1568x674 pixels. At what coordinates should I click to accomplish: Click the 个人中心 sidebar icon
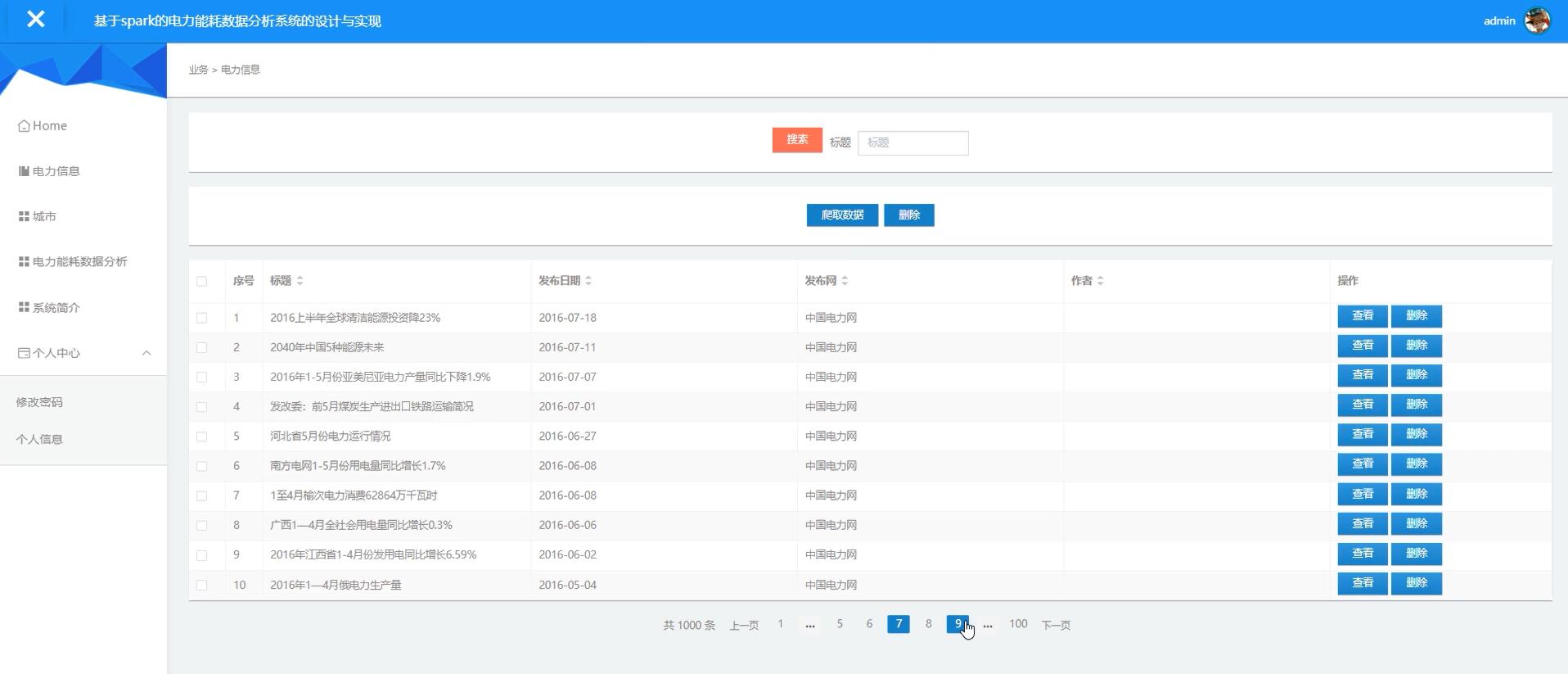point(24,353)
